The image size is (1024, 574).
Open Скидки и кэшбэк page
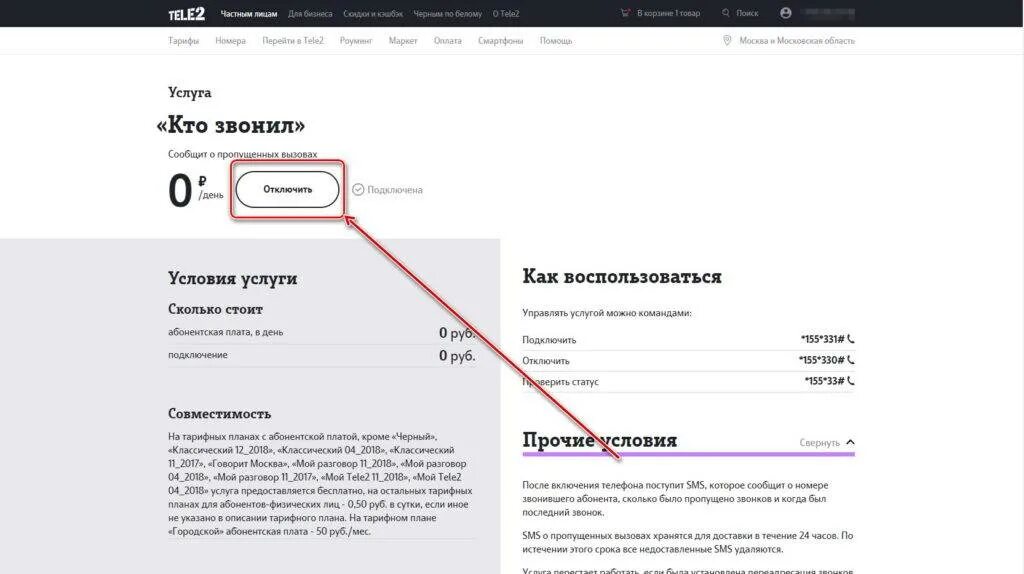tap(373, 14)
